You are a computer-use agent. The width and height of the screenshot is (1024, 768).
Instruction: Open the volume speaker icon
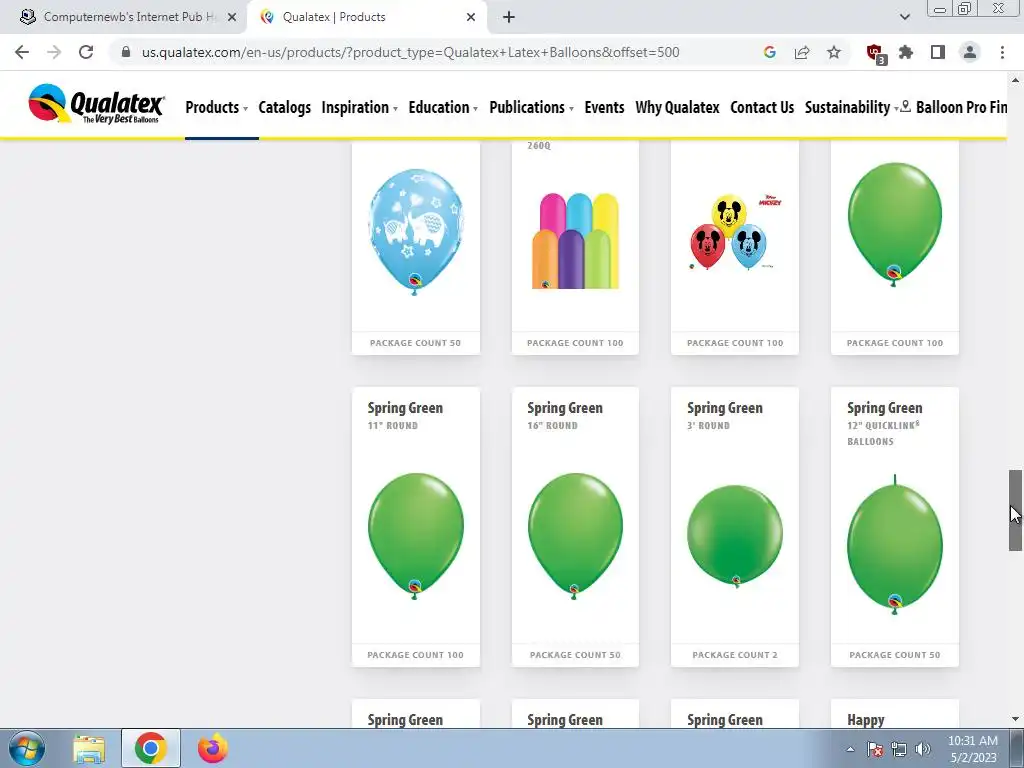(923, 749)
